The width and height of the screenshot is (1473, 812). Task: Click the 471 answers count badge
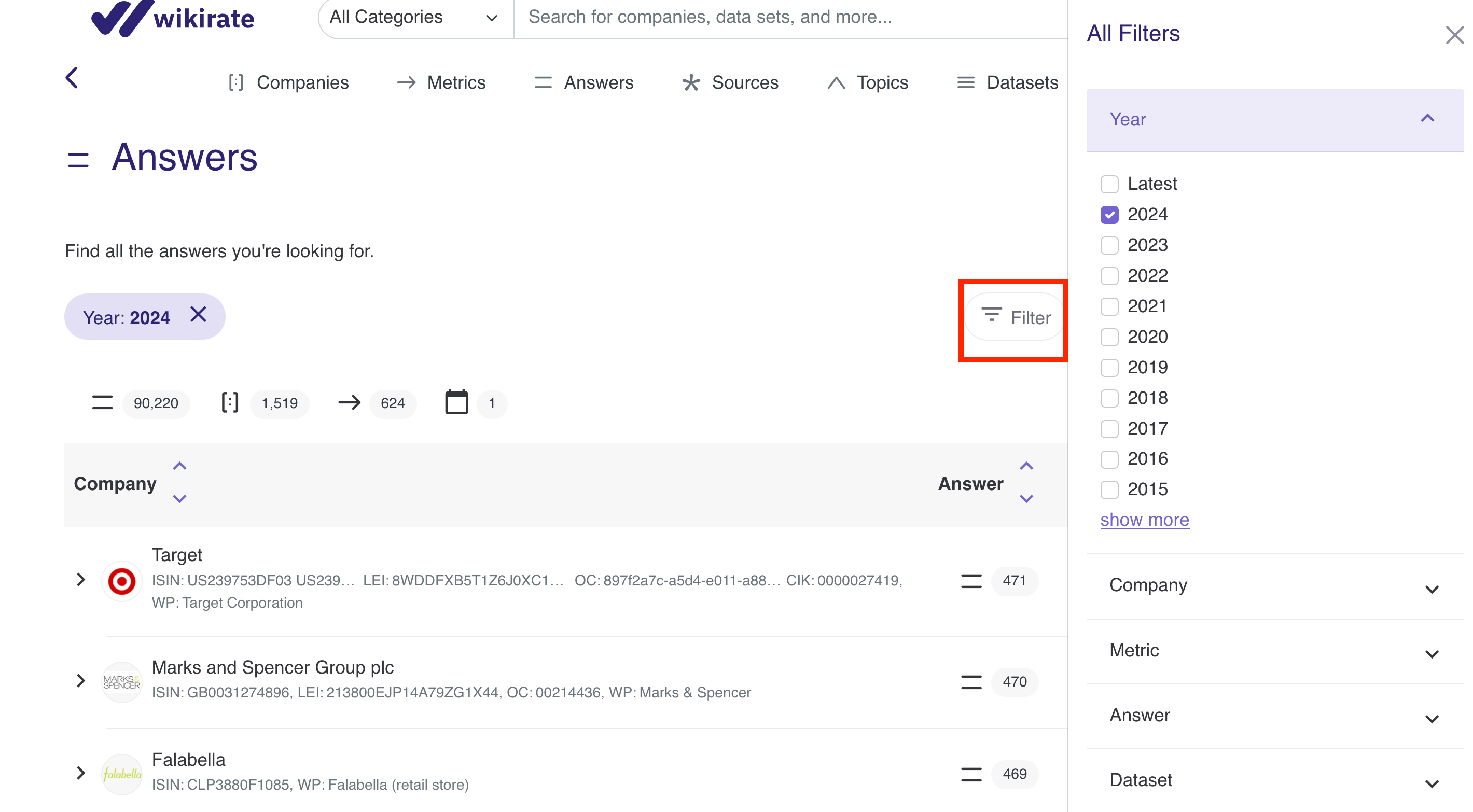[1015, 581]
